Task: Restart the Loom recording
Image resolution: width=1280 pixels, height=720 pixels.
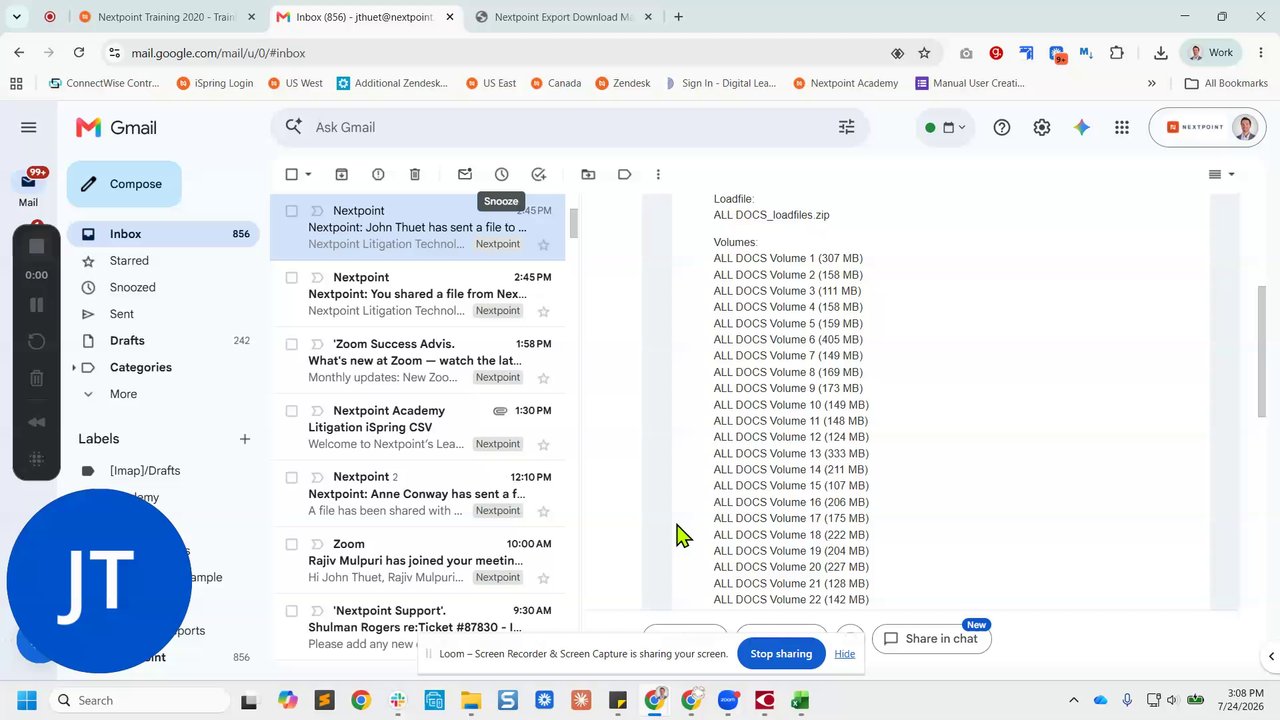Action: point(36,342)
